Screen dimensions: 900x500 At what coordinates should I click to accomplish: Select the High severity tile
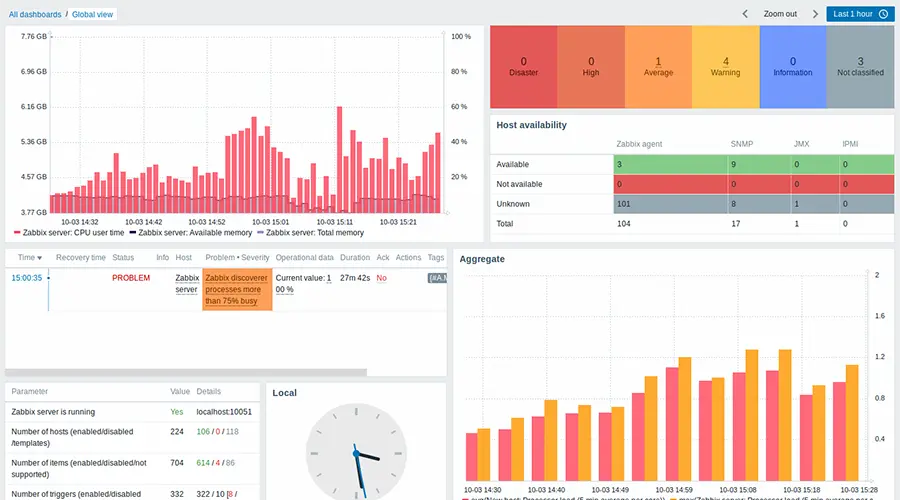pos(591,67)
